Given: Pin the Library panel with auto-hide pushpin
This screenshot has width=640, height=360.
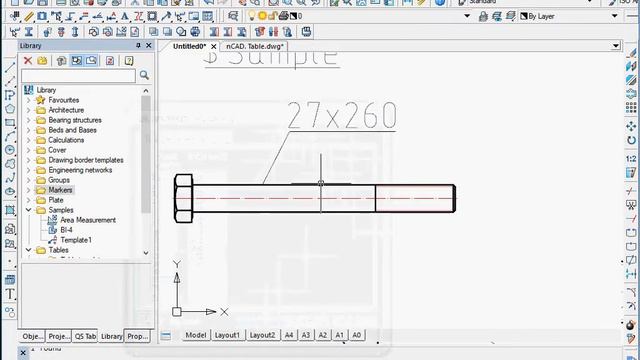Looking at the screenshot, I should coord(138,46).
